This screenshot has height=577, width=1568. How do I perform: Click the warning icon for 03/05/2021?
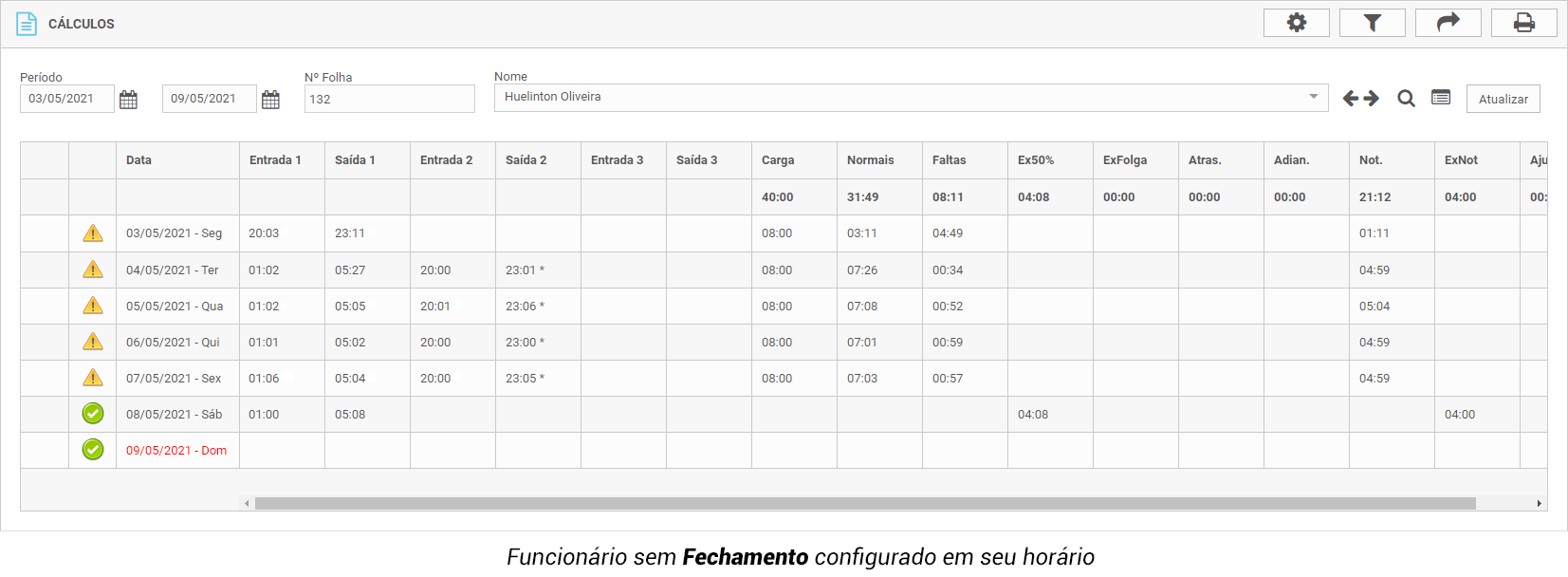[x=93, y=233]
